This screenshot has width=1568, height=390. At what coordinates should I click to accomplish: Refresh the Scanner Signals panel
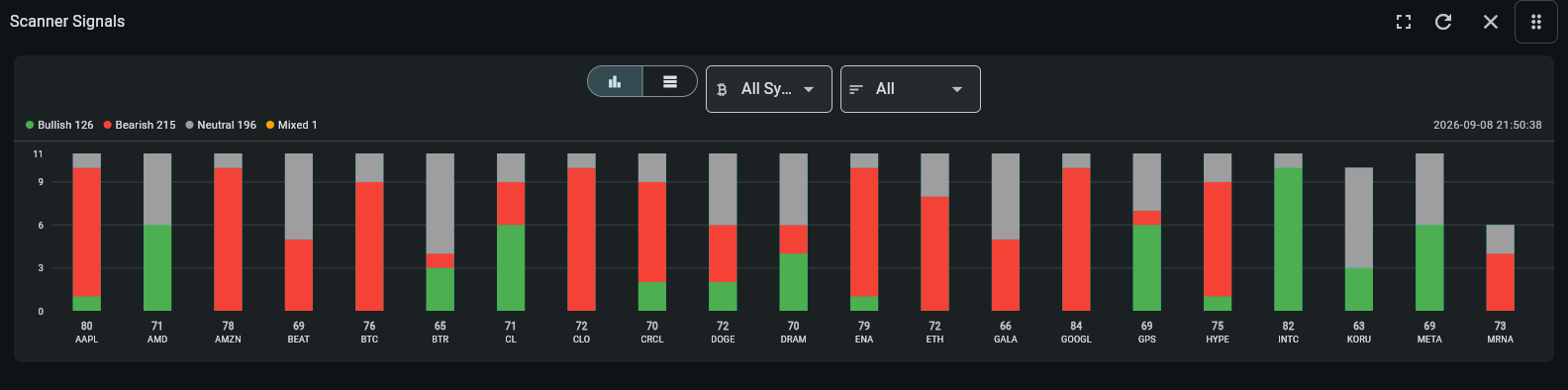1443,22
